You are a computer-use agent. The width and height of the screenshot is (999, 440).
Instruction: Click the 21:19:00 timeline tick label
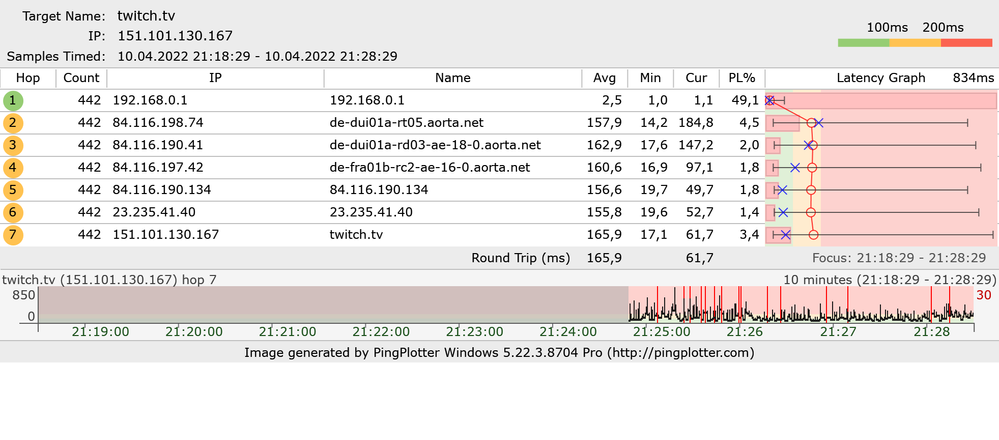coord(101,332)
